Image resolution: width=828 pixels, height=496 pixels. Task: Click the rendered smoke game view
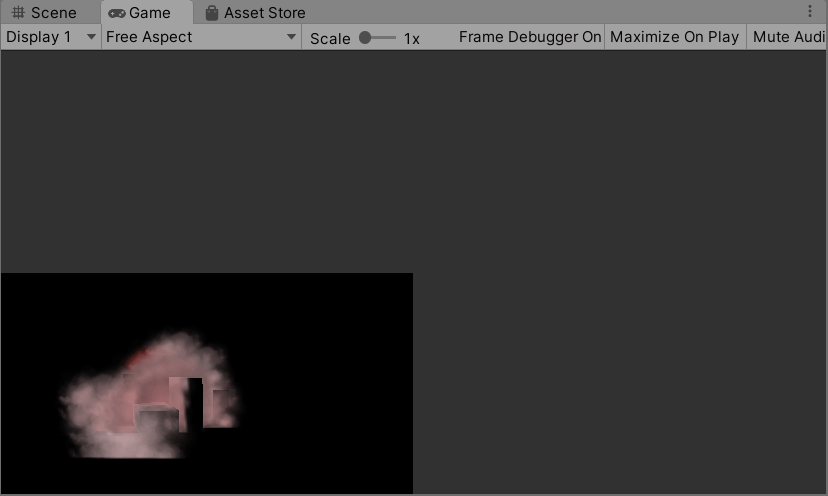207,383
